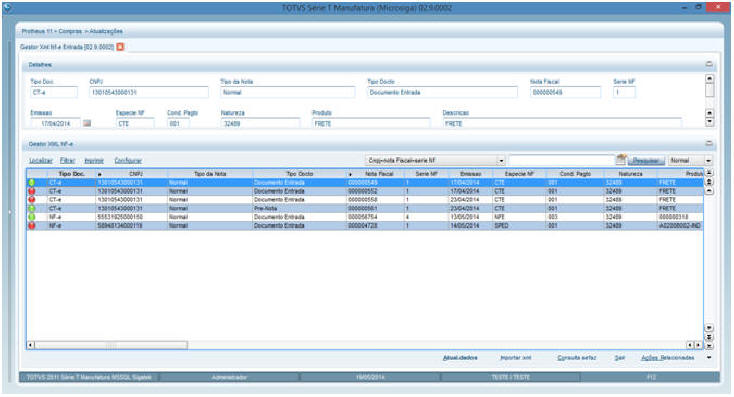The height and width of the screenshot is (397, 734).
Task: Click the Pesquisar button
Action: click(646, 161)
